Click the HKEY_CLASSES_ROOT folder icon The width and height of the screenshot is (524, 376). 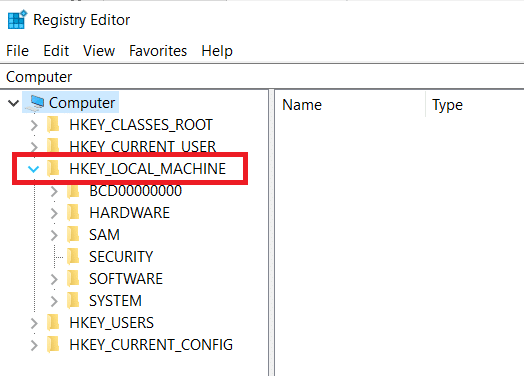[x=53, y=124]
